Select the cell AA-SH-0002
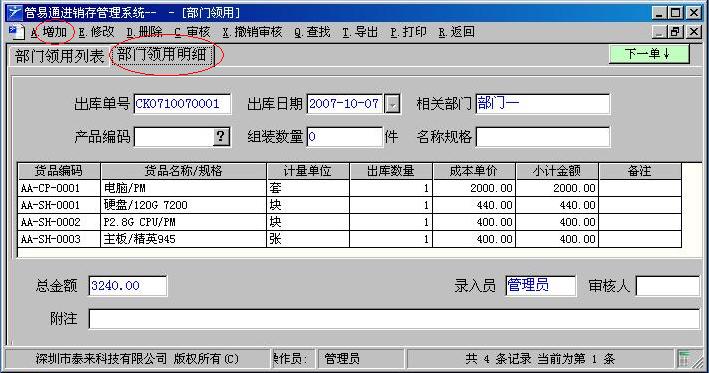The height and width of the screenshot is (373, 709). tap(59, 222)
